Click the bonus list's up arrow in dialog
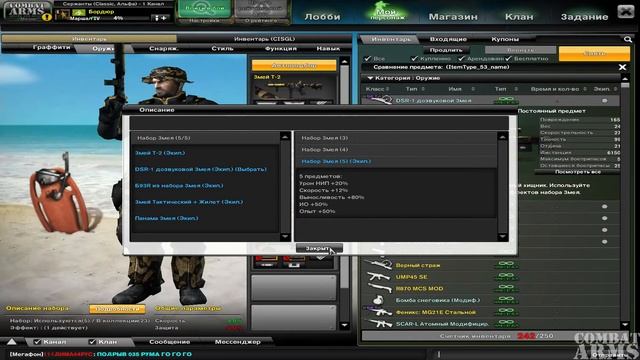The width and height of the screenshot is (640, 360). click(x=502, y=136)
